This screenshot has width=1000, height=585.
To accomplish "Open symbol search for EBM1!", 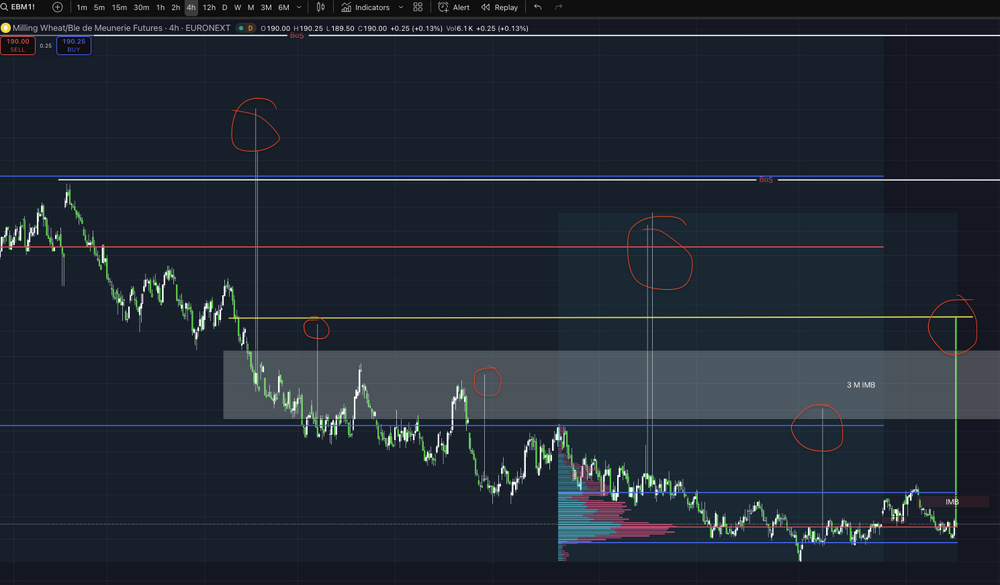I will click(19, 7).
